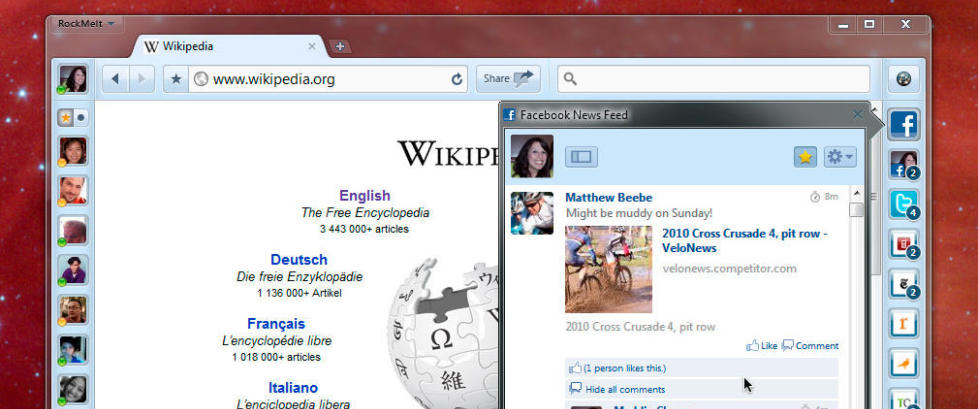The width and height of the screenshot is (978, 409).
Task: Bookmark page with address bar star
Action: pyautogui.click(x=177, y=79)
